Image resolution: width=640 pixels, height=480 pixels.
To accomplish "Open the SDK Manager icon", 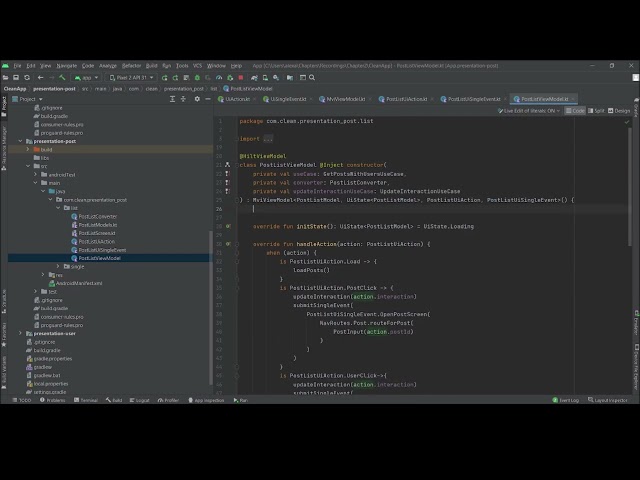I will [276, 78].
